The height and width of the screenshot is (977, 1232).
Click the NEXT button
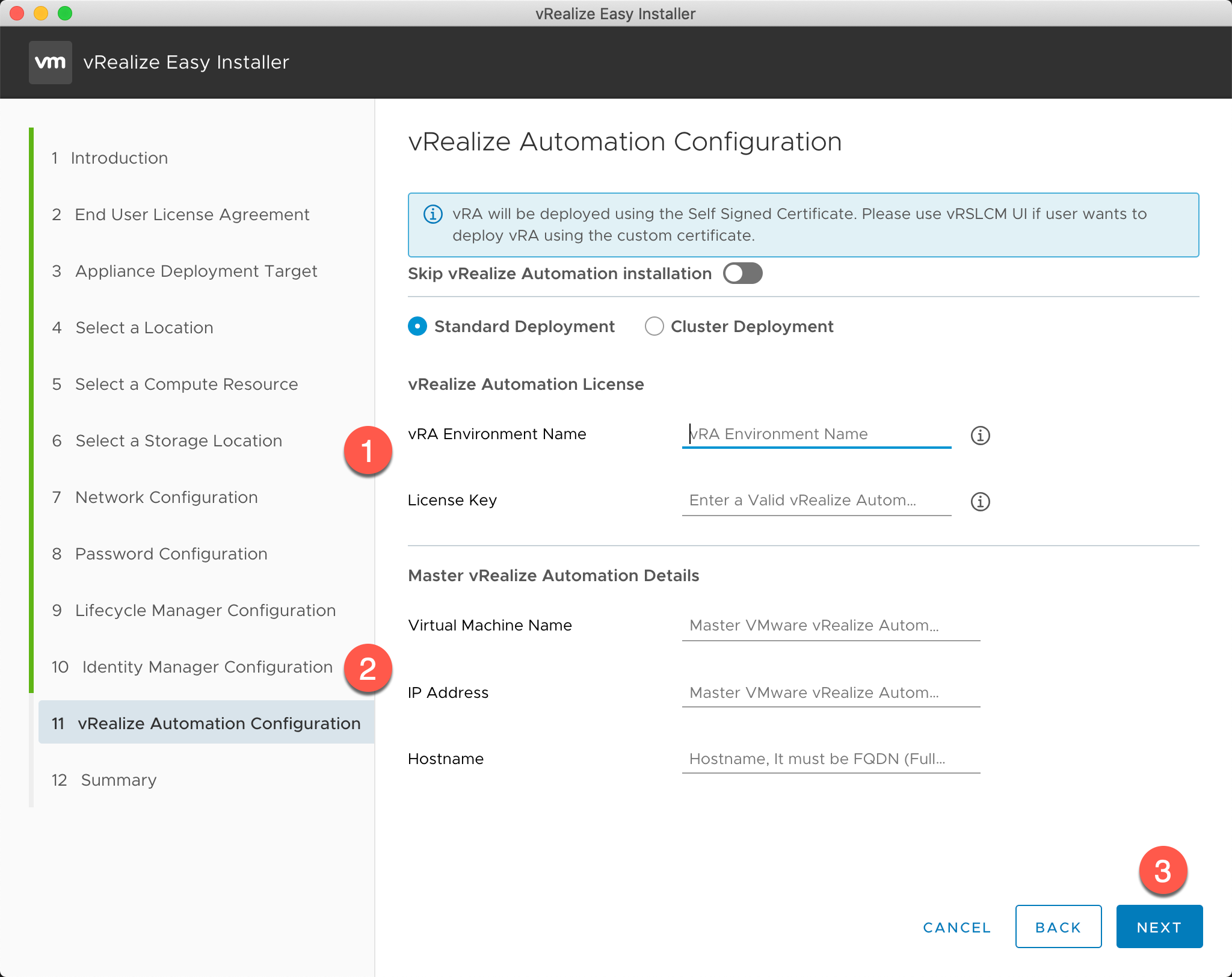(x=1160, y=927)
